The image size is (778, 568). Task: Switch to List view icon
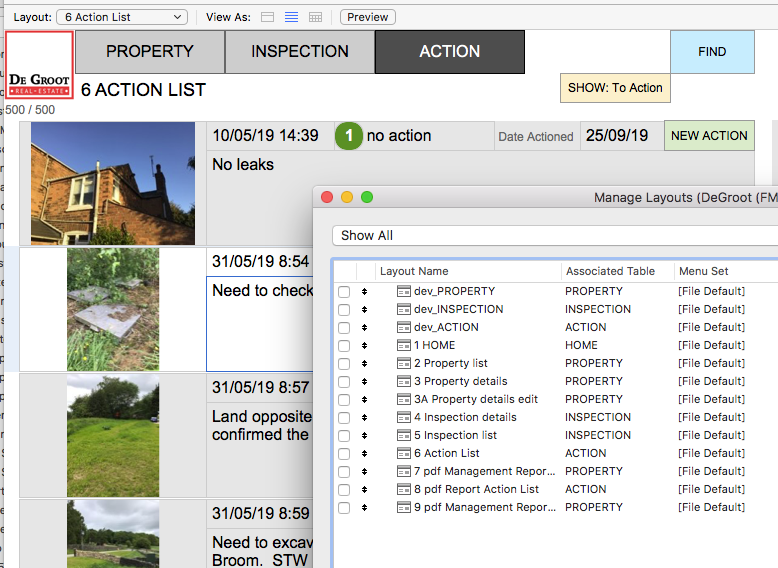(291, 17)
